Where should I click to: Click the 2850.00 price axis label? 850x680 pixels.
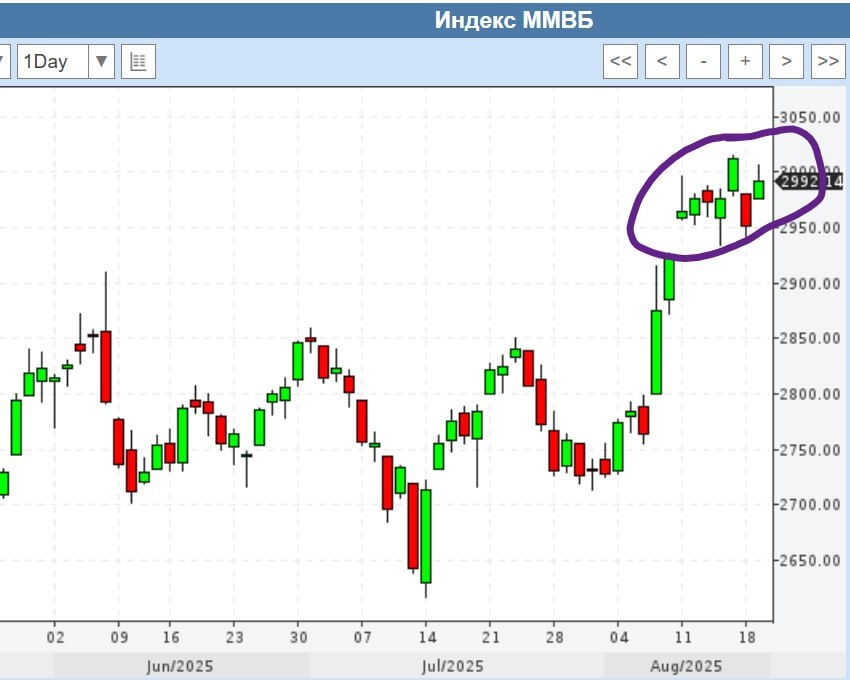810,338
